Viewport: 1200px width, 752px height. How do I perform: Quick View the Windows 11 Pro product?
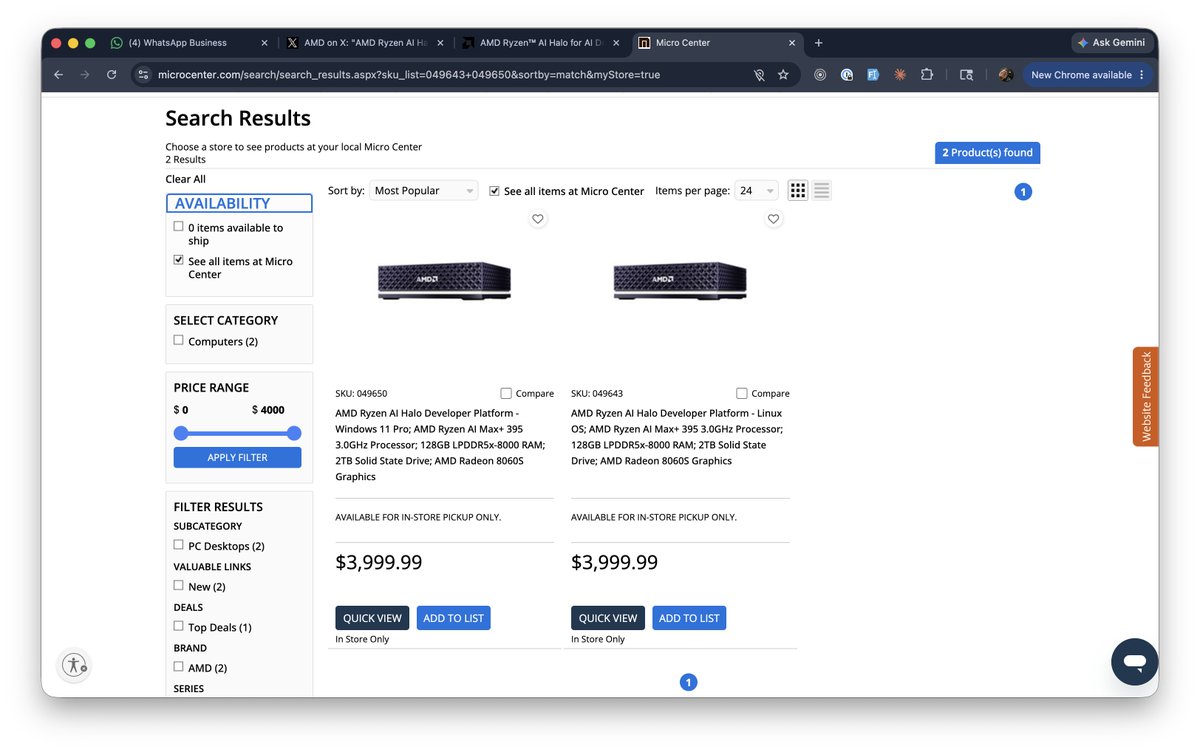tap(372, 618)
